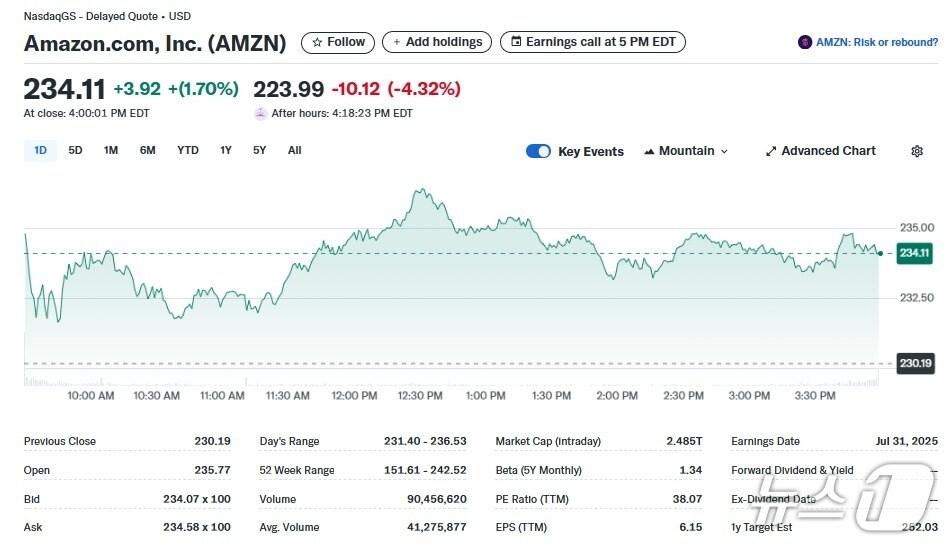
Task: Click the 230.19 previous close chart label
Action: pos(915,363)
